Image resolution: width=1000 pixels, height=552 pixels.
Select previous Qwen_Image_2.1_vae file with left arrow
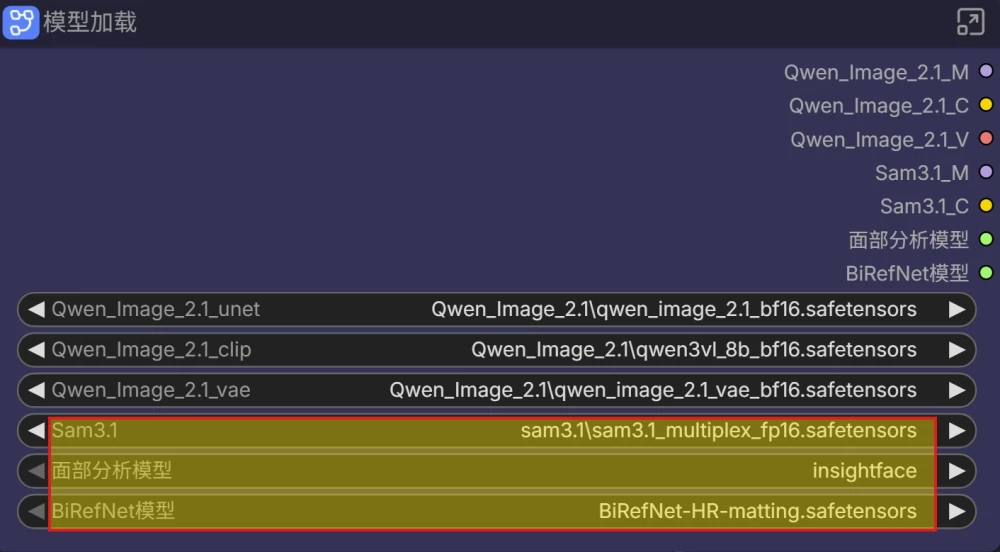click(36, 390)
